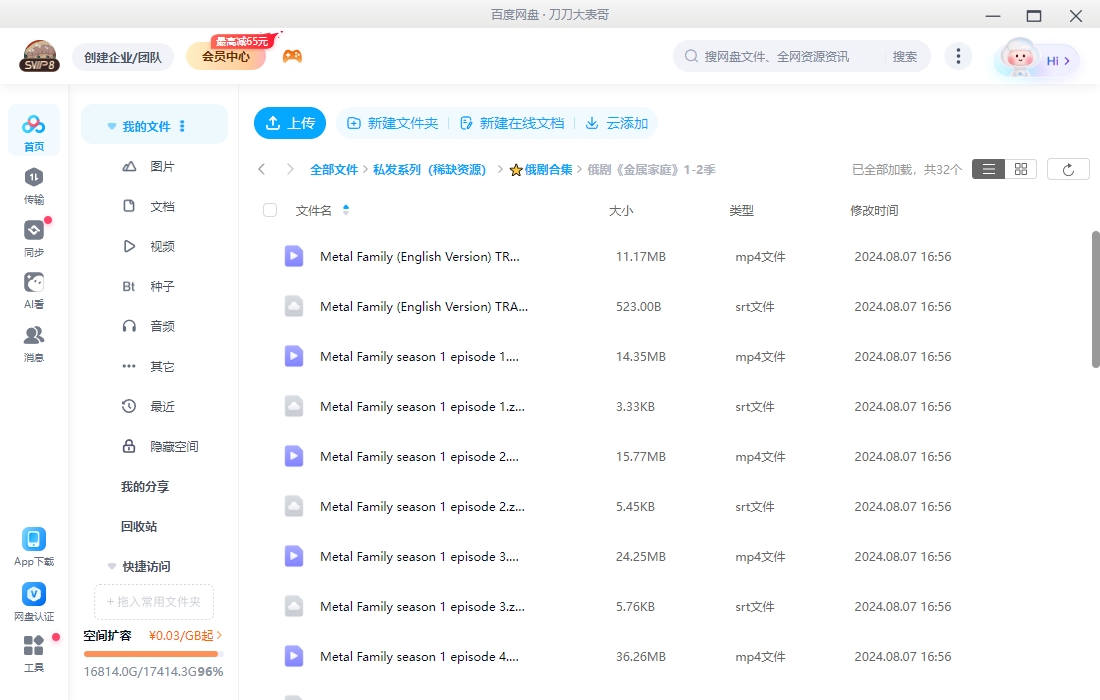Open 文档 category in sidebar

[154, 206]
